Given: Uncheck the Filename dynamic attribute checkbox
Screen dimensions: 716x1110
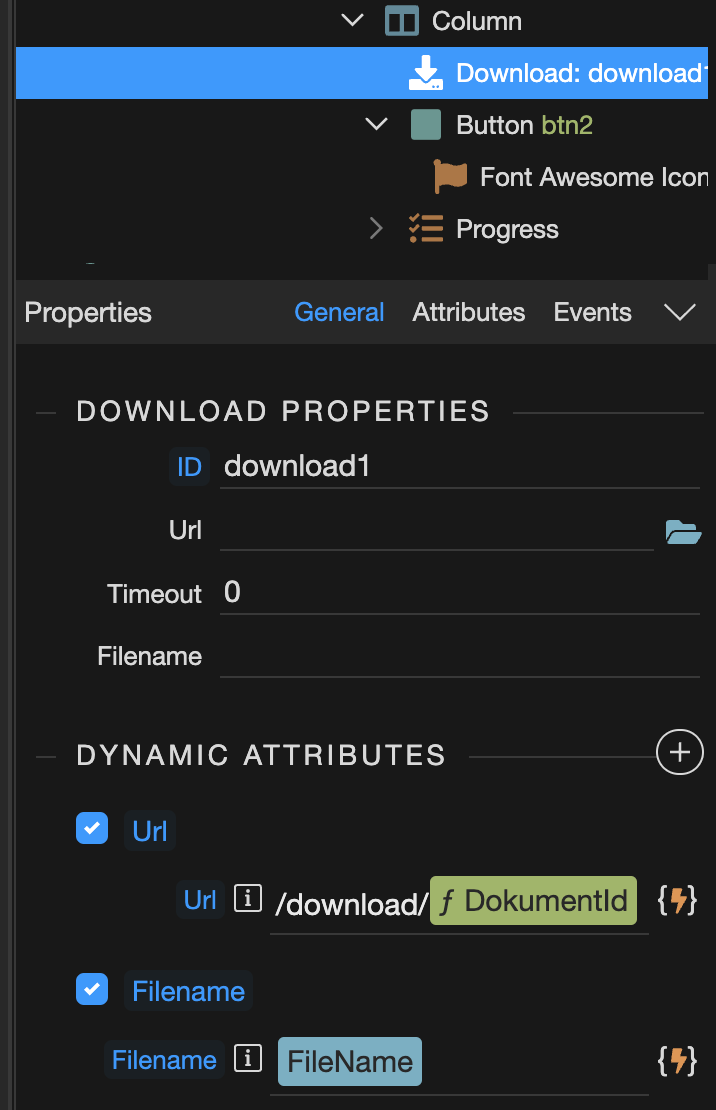Looking at the screenshot, I should pyautogui.click(x=92, y=989).
